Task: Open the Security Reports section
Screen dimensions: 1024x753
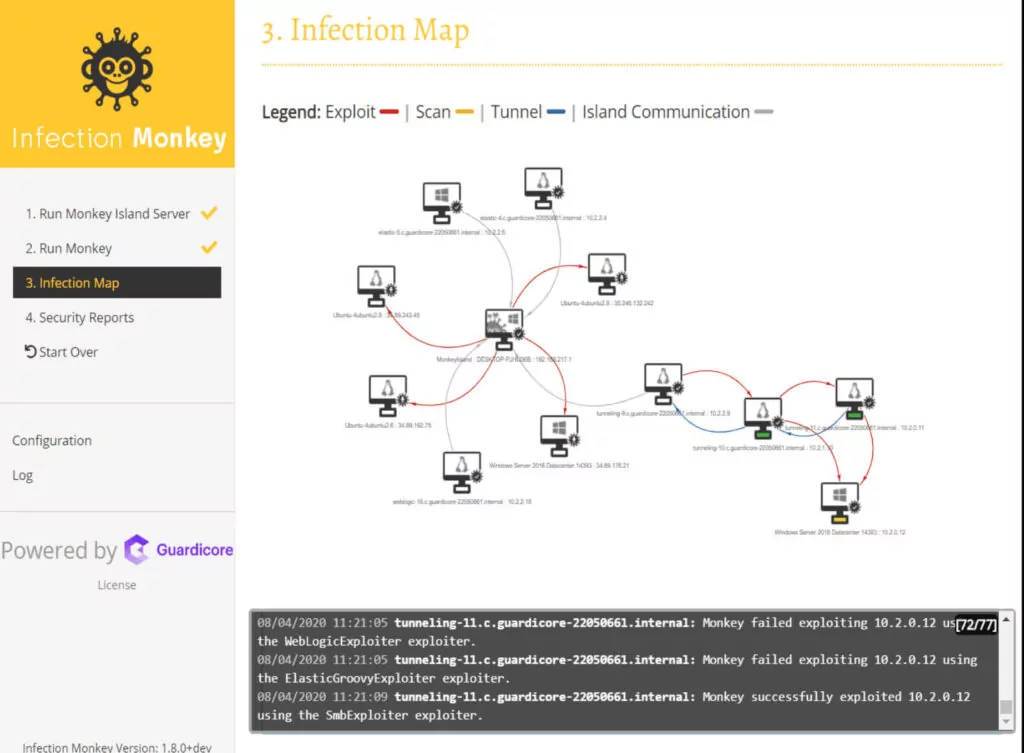Action: [x=80, y=317]
